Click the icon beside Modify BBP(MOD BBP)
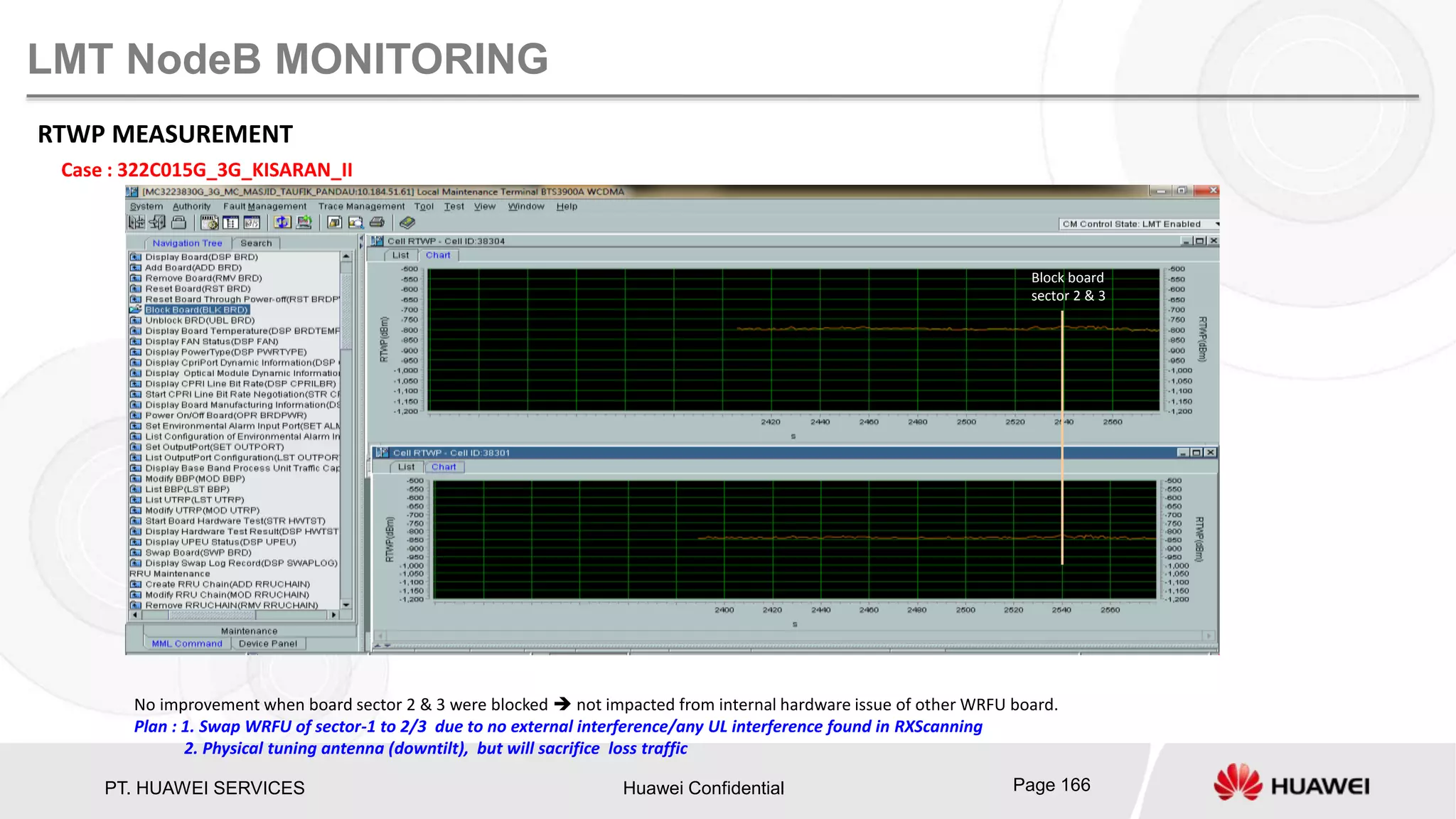This screenshot has height=819, width=1456. pyautogui.click(x=136, y=479)
